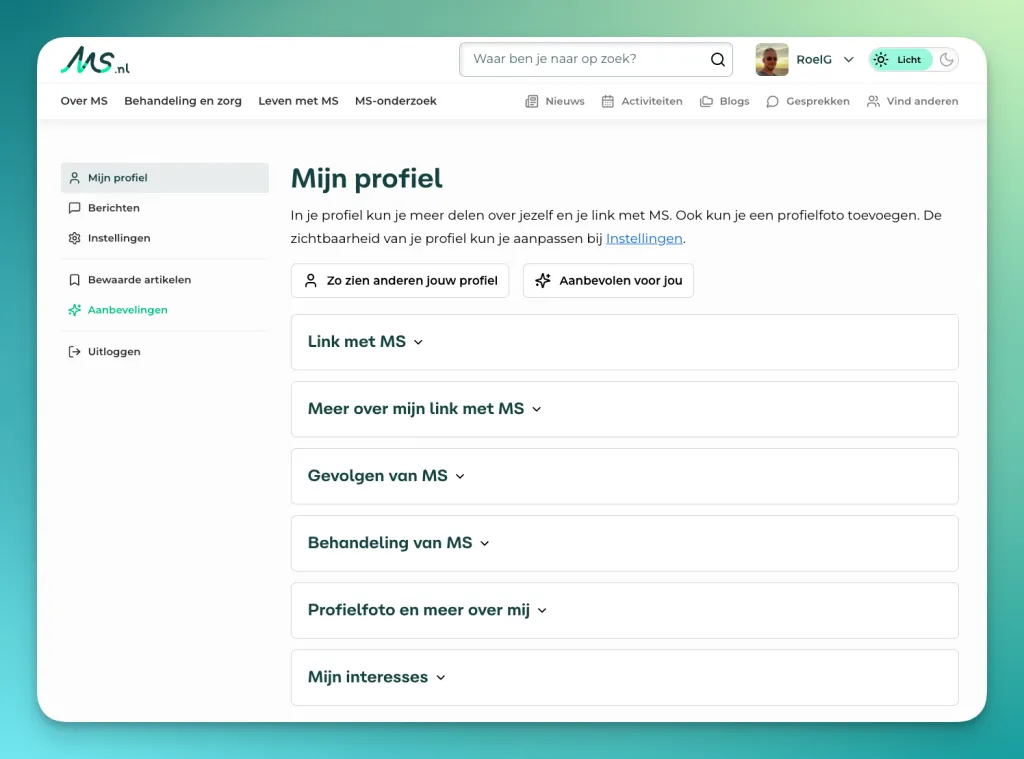Open Behandeling en zorg menu
Image resolution: width=1024 pixels, height=759 pixels.
(183, 101)
